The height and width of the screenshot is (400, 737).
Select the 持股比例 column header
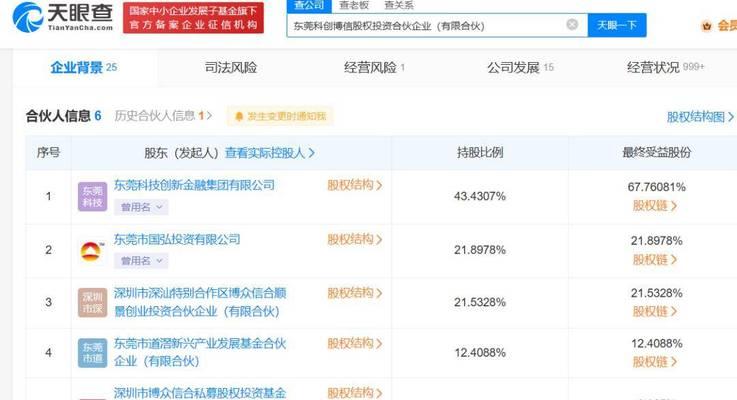(480, 153)
